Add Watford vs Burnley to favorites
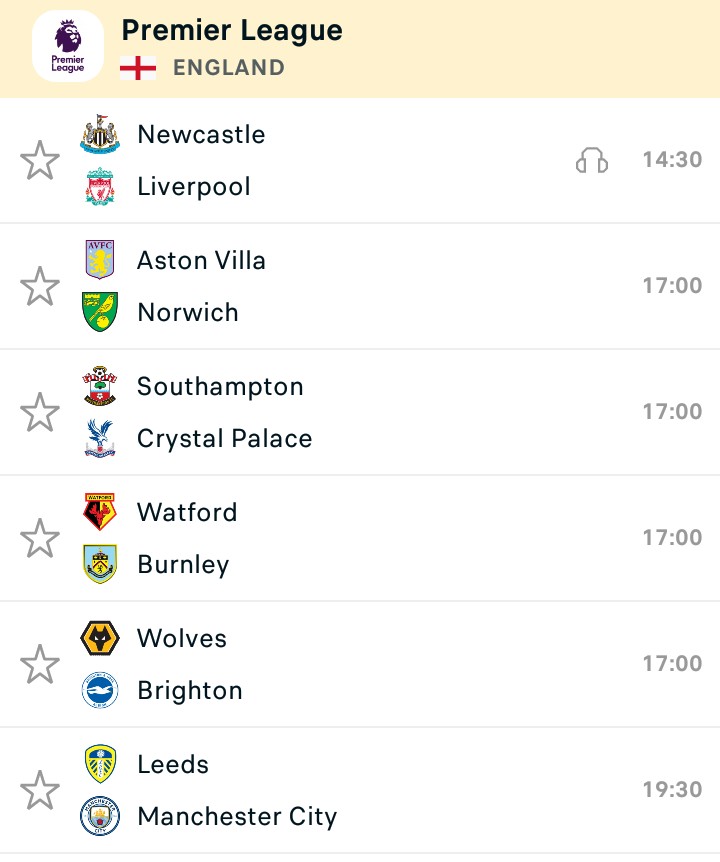 (40, 538)
